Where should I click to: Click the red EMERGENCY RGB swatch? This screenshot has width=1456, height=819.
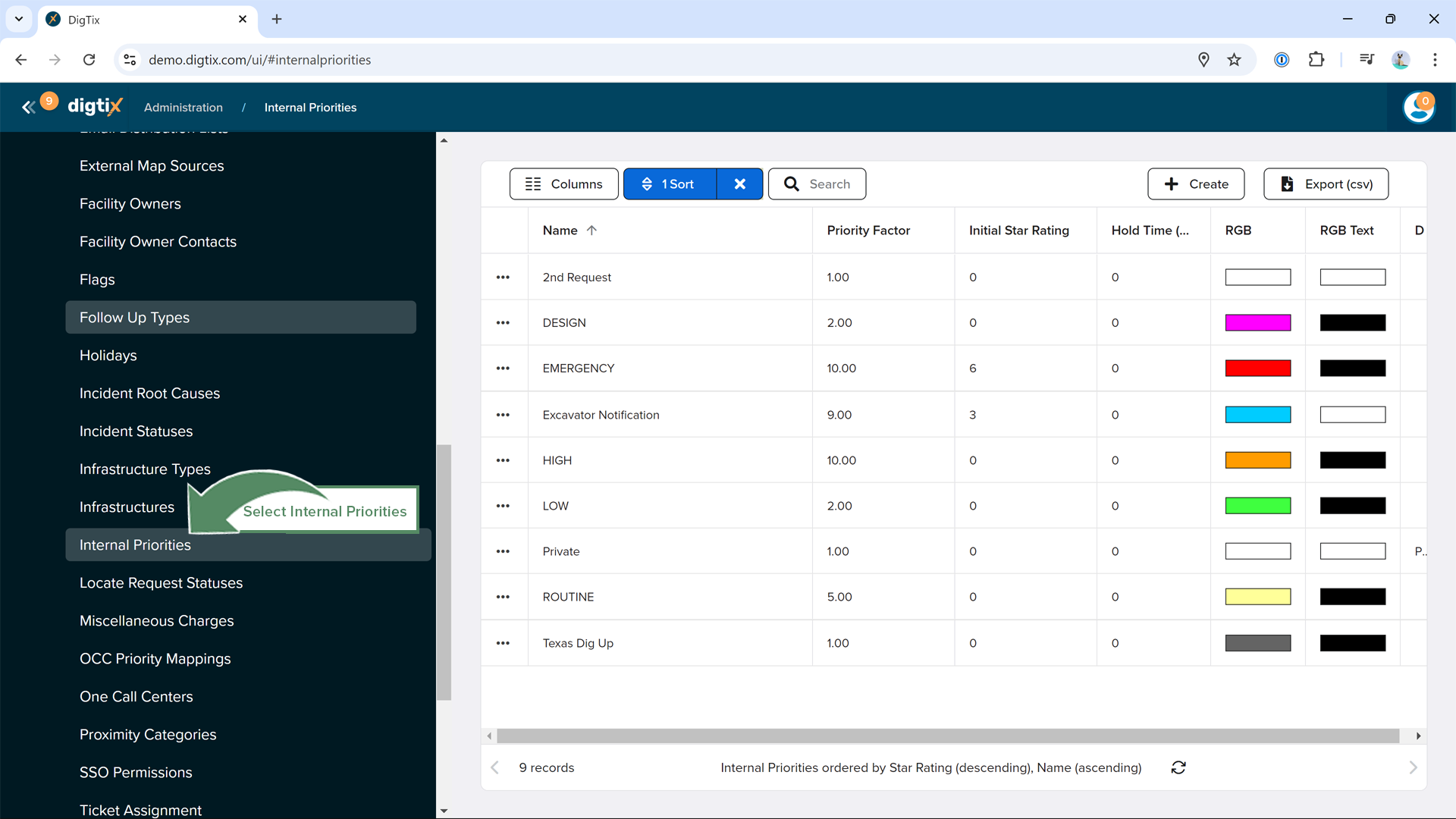(1257, 369)
